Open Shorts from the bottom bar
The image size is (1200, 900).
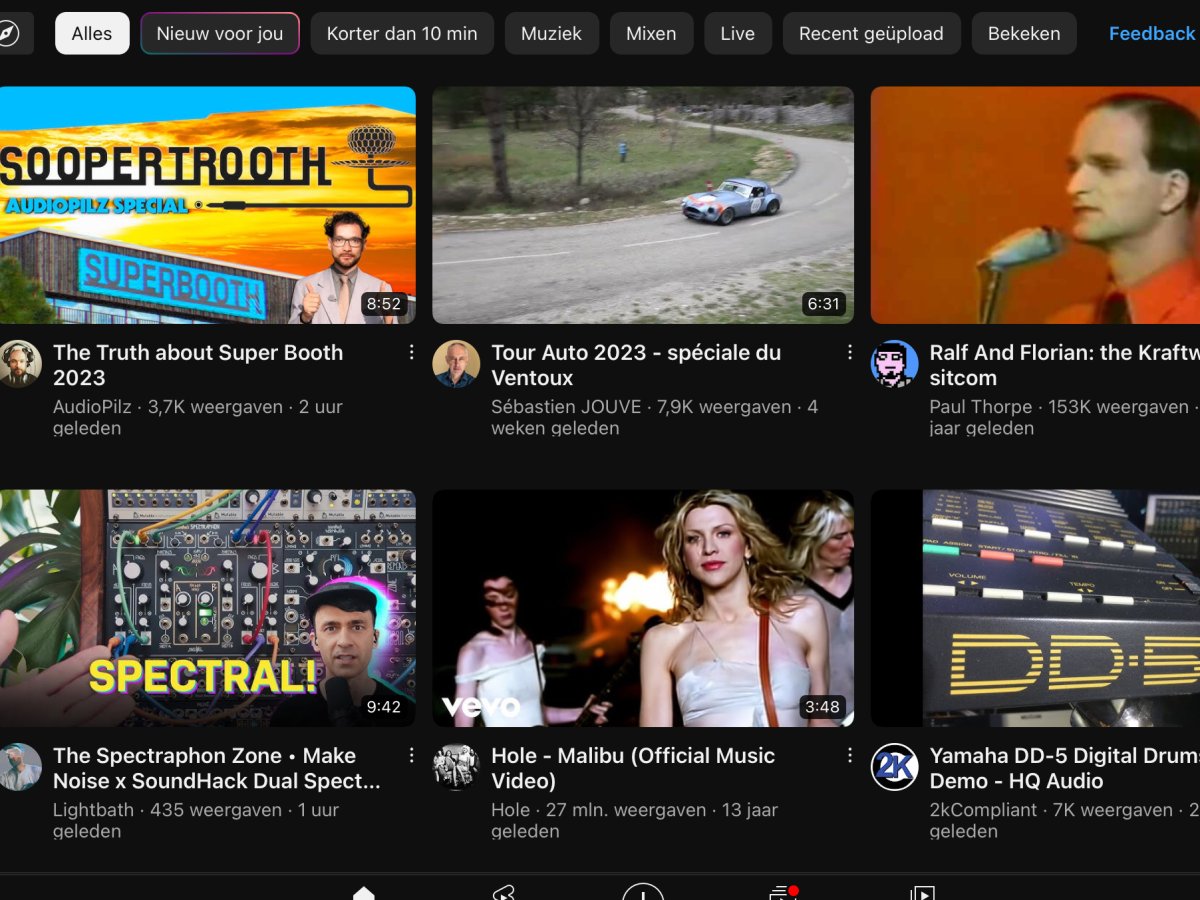[504, 892]
